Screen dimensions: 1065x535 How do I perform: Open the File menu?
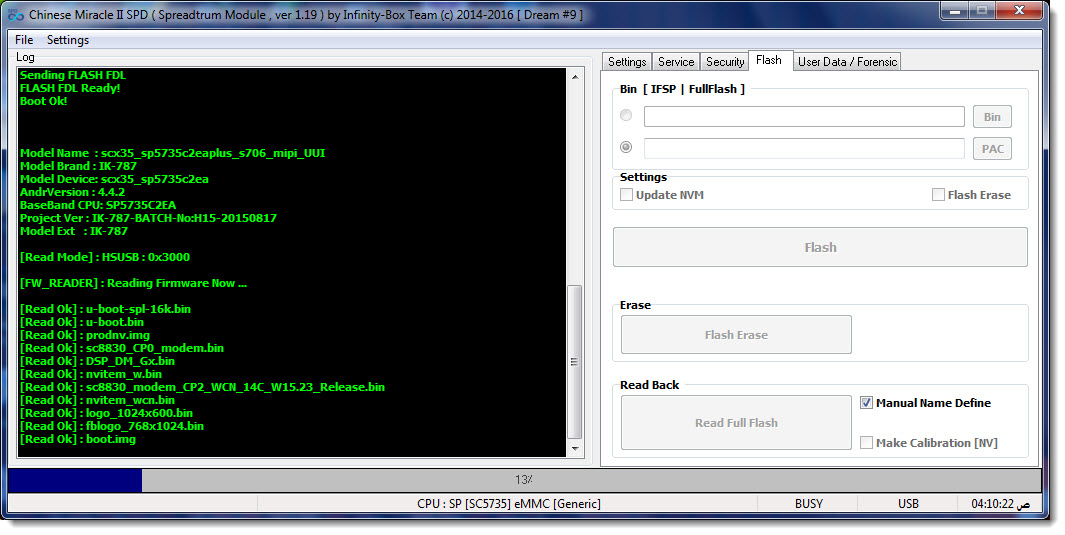[x=24, y=40]
